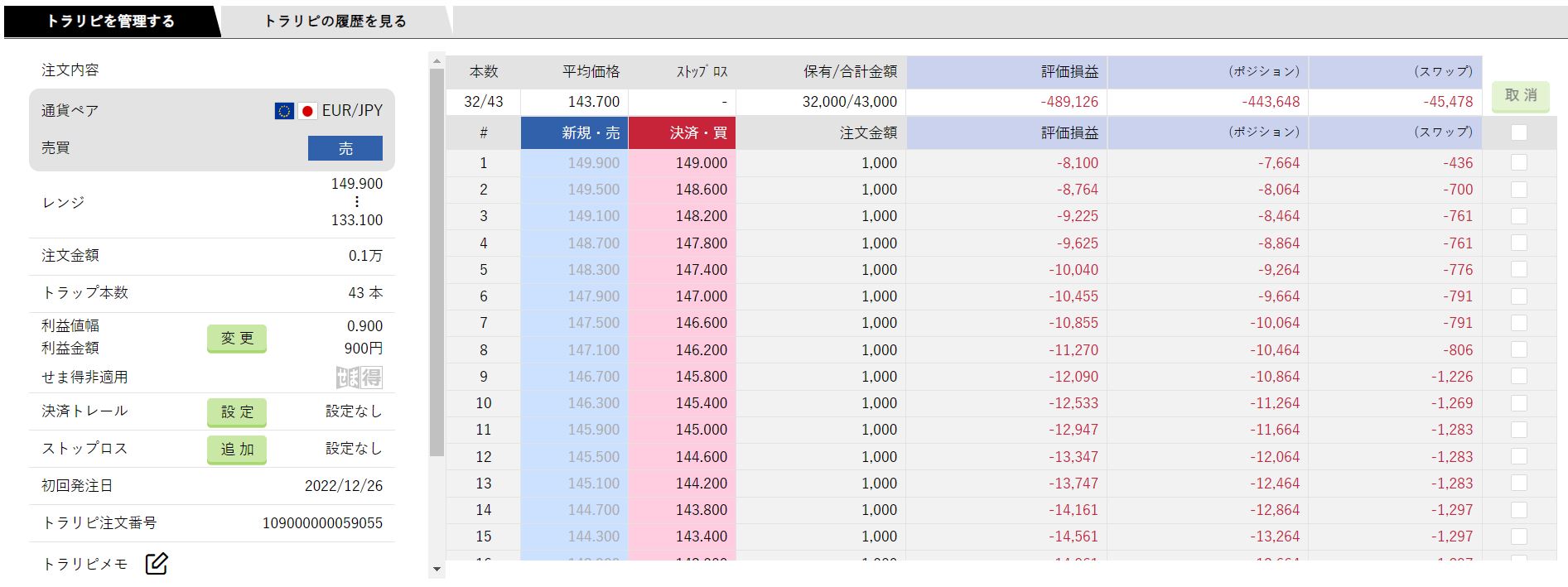This screenshot has width=1568, height=587.
Task: Check the checkbox for row 15
Action: [x=1519, y=536]
